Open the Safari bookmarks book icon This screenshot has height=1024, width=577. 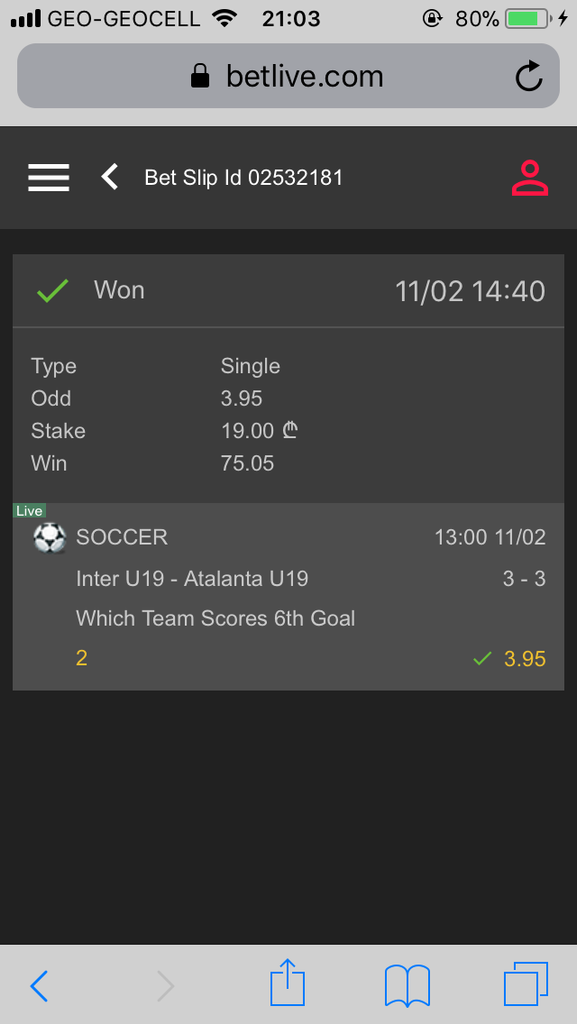tap(407, 985)
